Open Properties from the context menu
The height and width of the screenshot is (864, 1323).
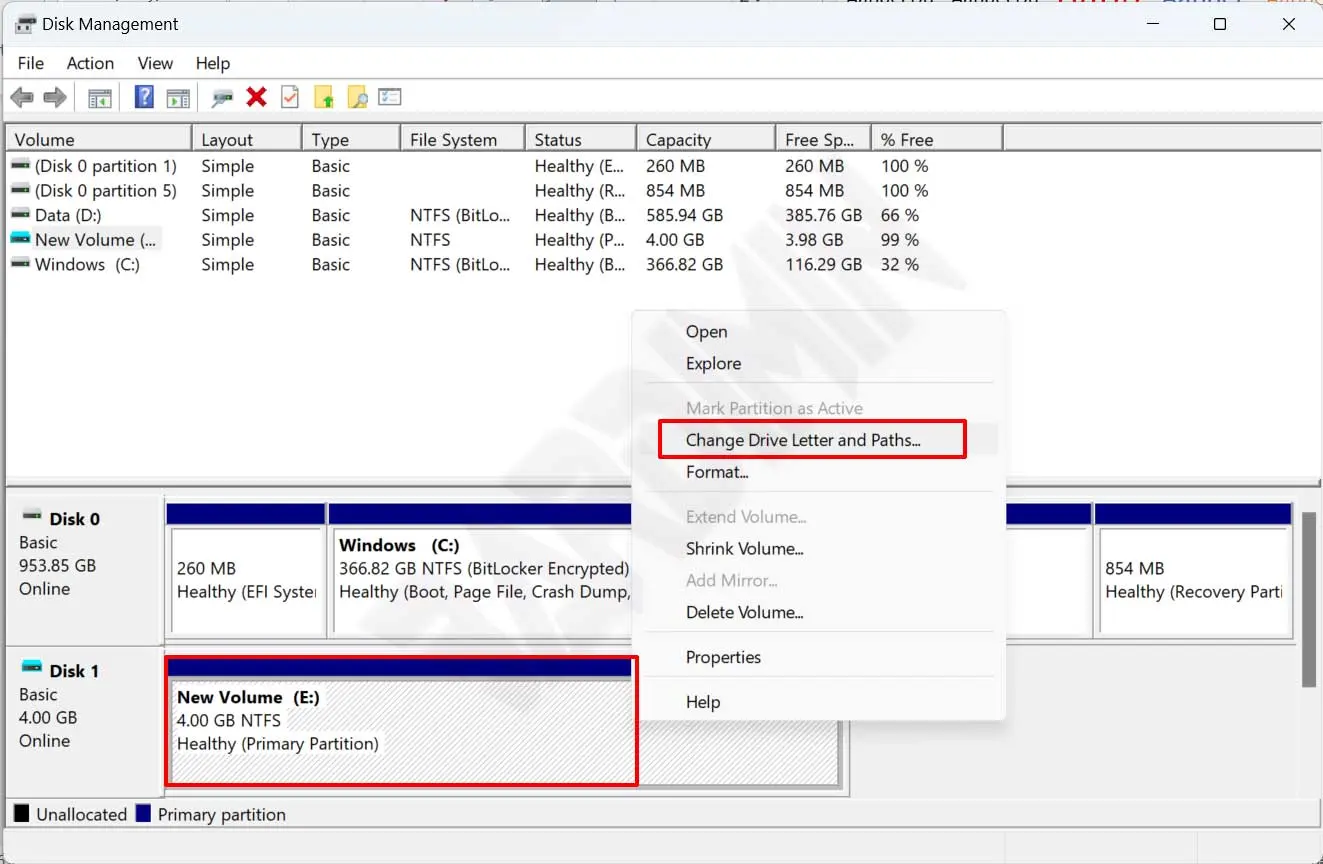tap(723, 657)
